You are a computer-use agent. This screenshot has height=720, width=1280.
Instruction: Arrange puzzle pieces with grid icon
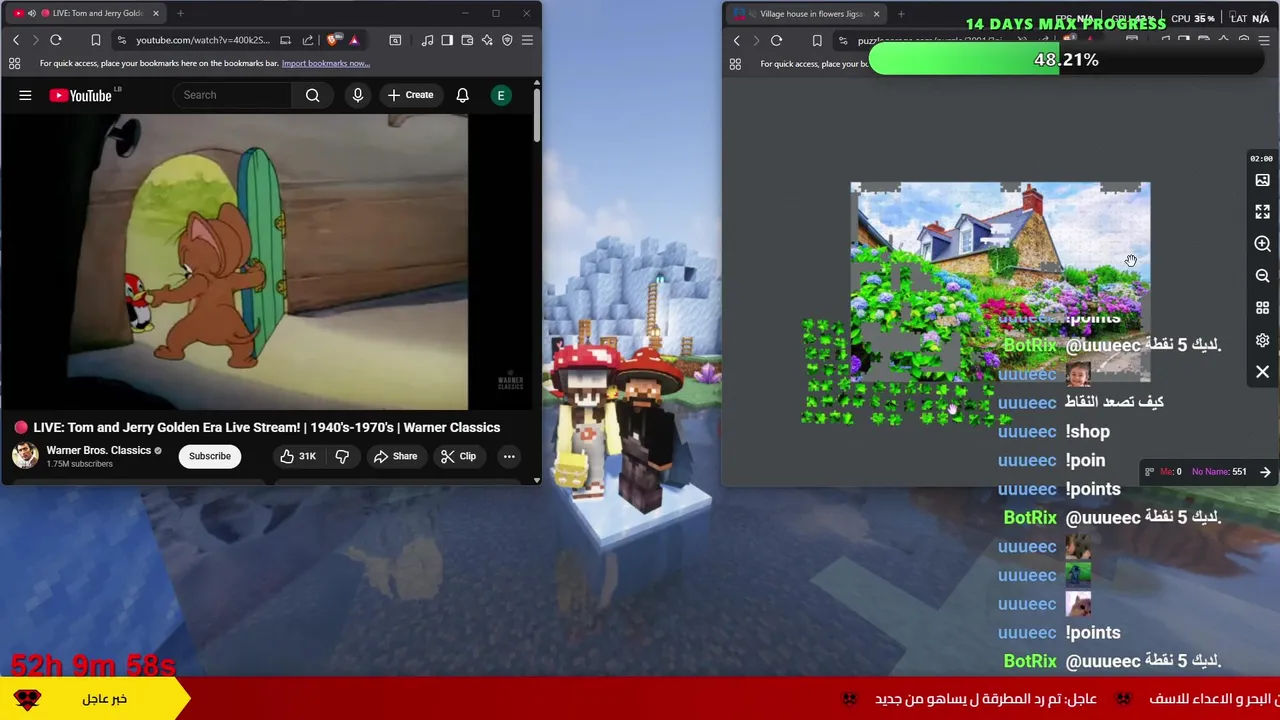click(x=1262, y=308)
